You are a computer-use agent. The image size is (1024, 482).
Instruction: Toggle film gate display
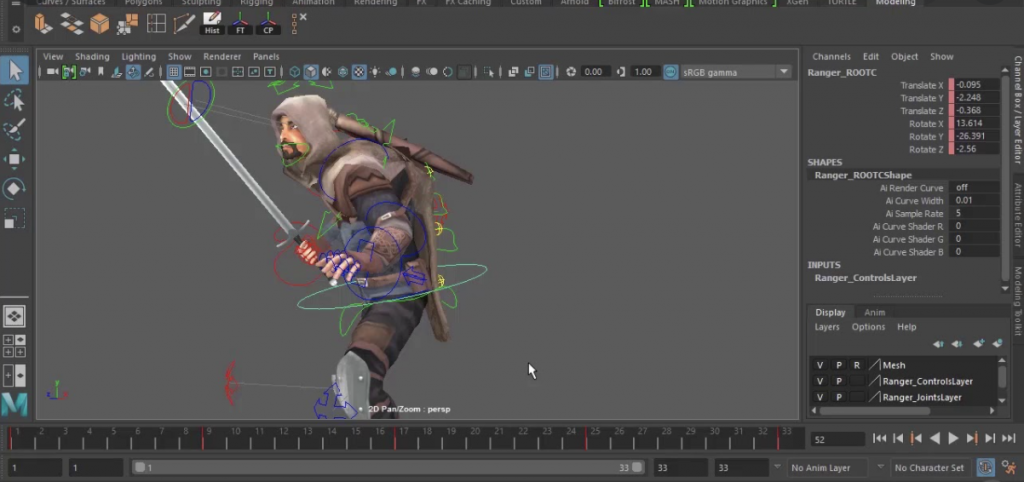coord(189,72)
